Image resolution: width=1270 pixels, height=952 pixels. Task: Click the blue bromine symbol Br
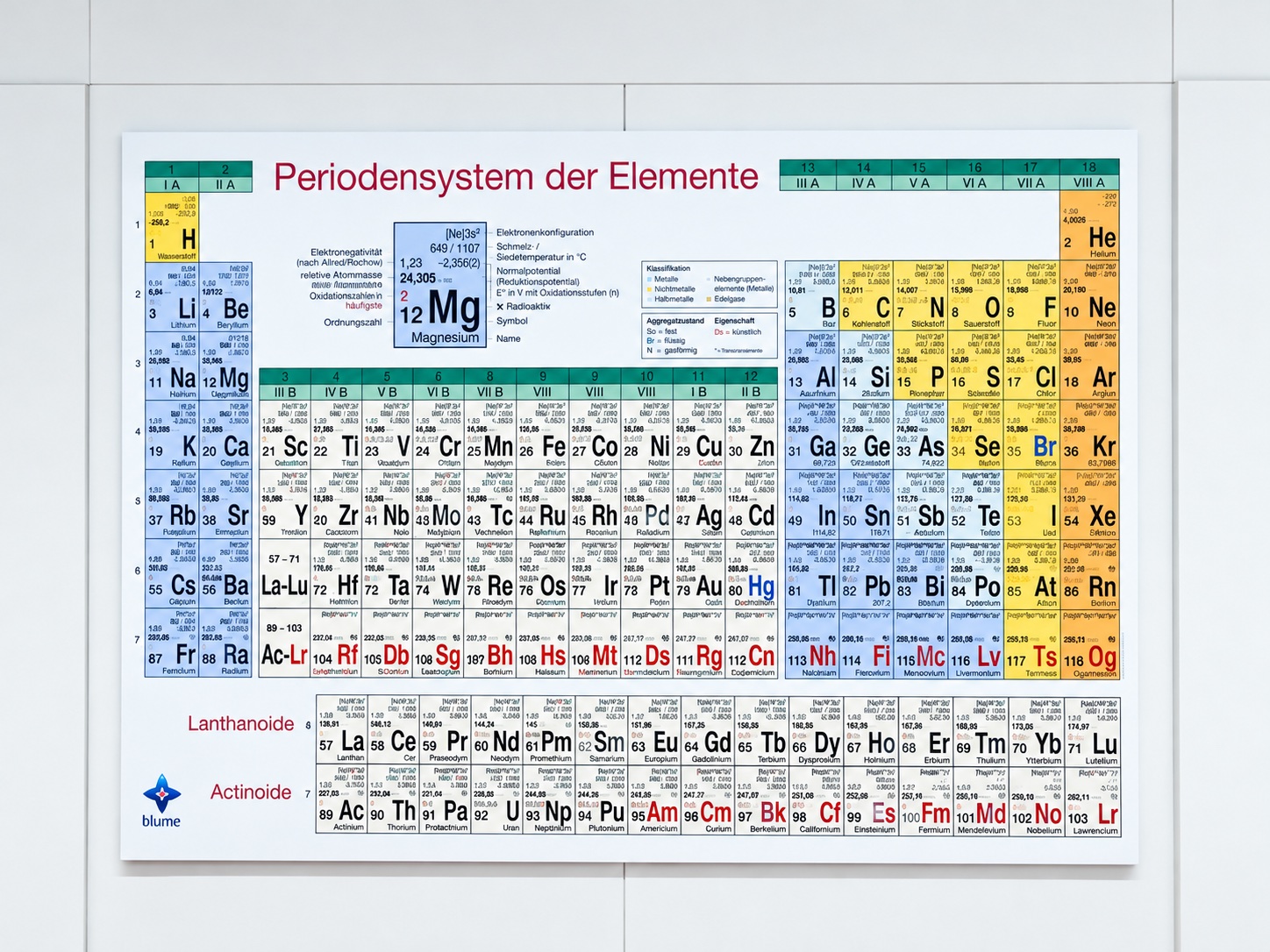click(1045, 445)
